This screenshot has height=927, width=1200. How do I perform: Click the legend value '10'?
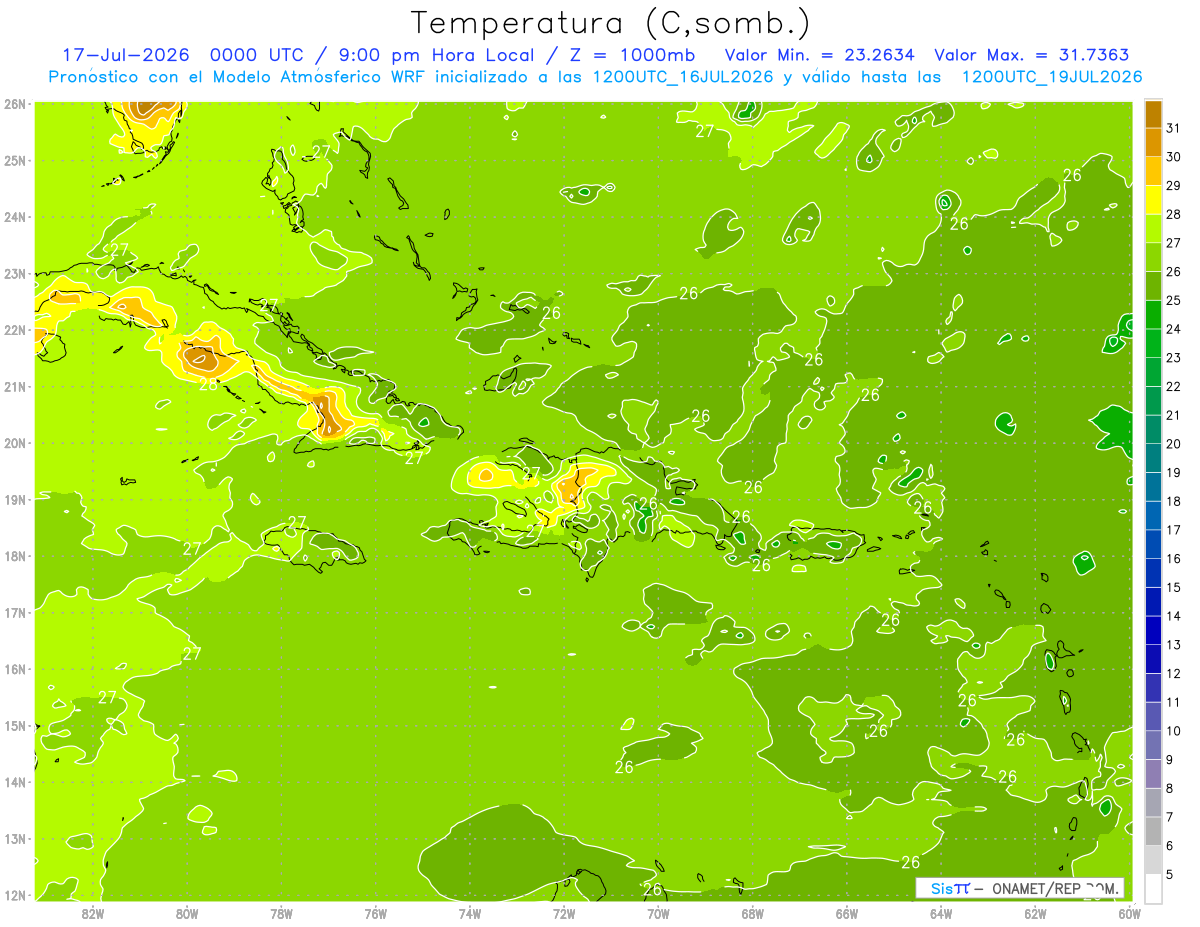1175,731
